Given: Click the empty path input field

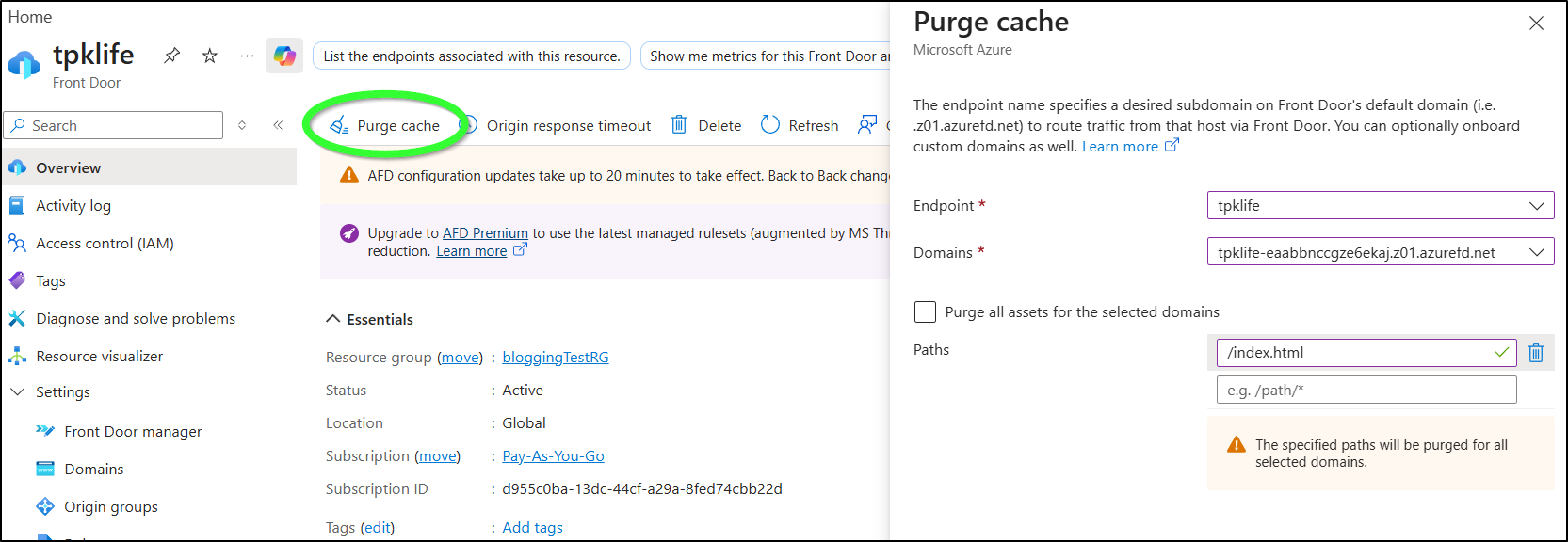Looking at the screenshot, I should (1366, 391).
